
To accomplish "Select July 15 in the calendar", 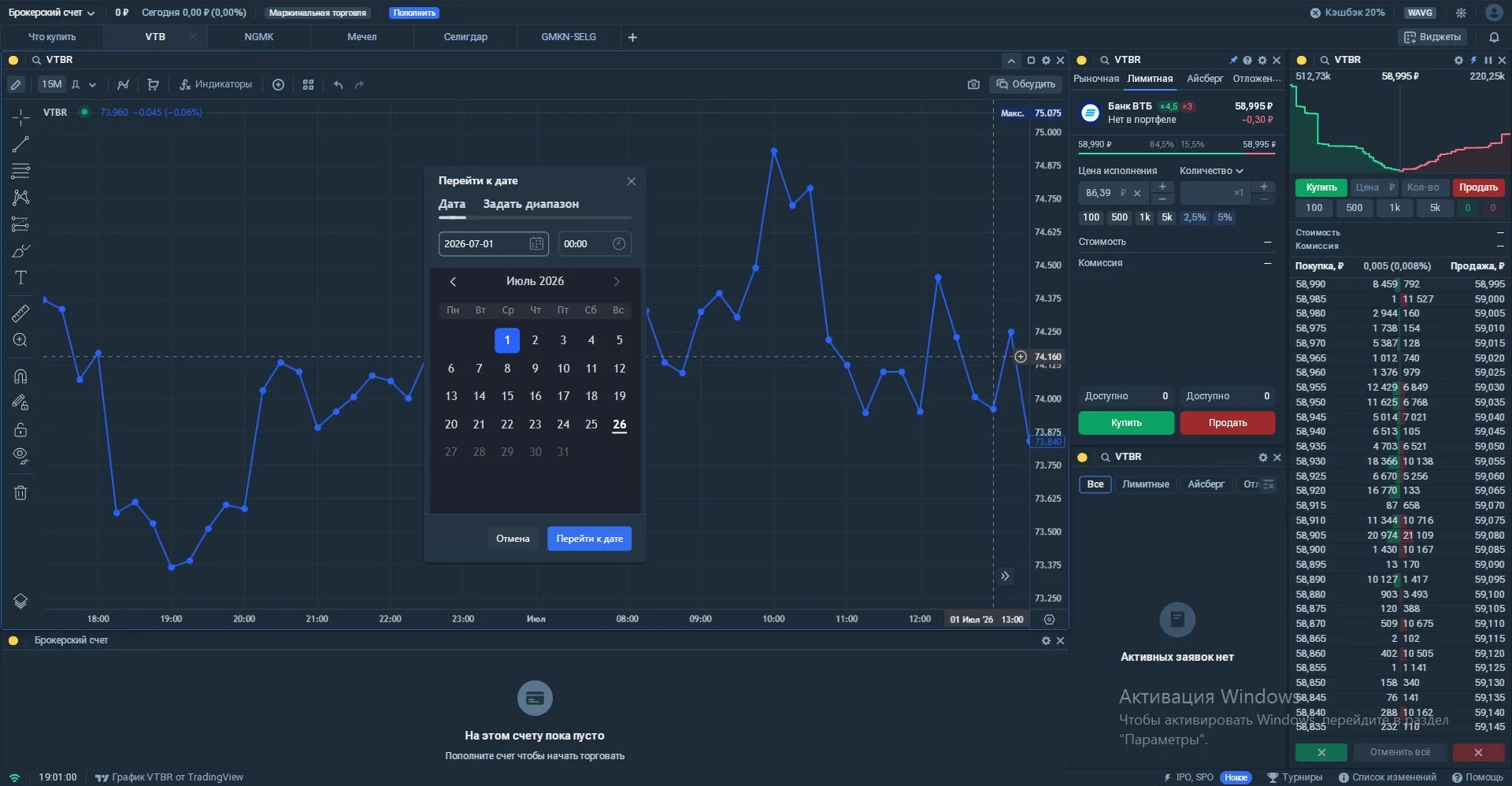I will (507, 396).
